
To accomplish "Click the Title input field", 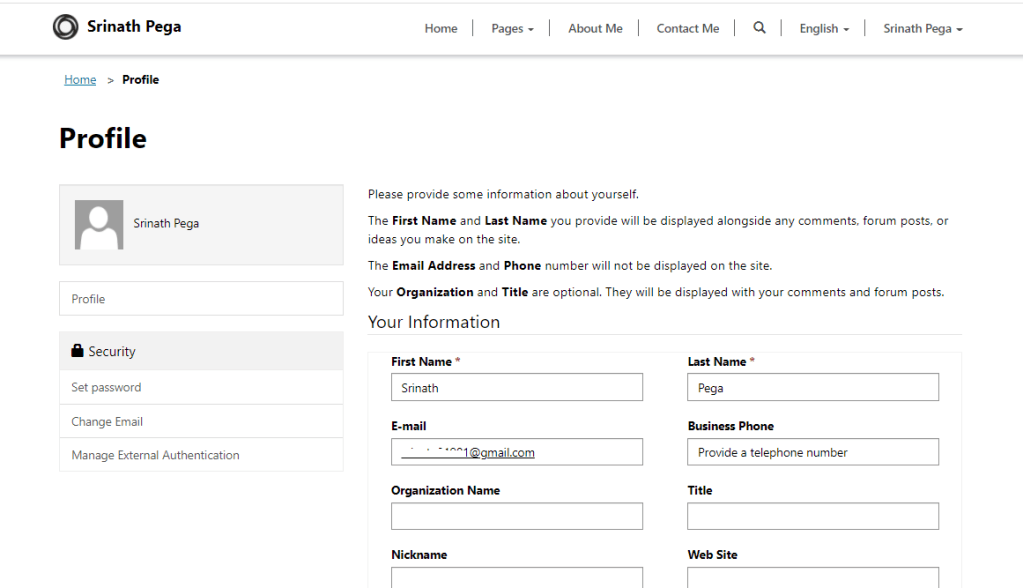I will [812, 516].
